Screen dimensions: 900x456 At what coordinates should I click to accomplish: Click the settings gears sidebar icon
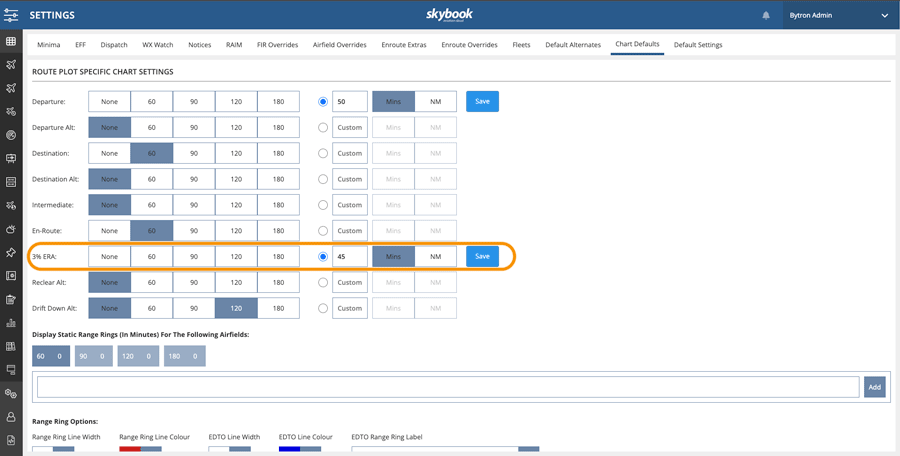11,393
